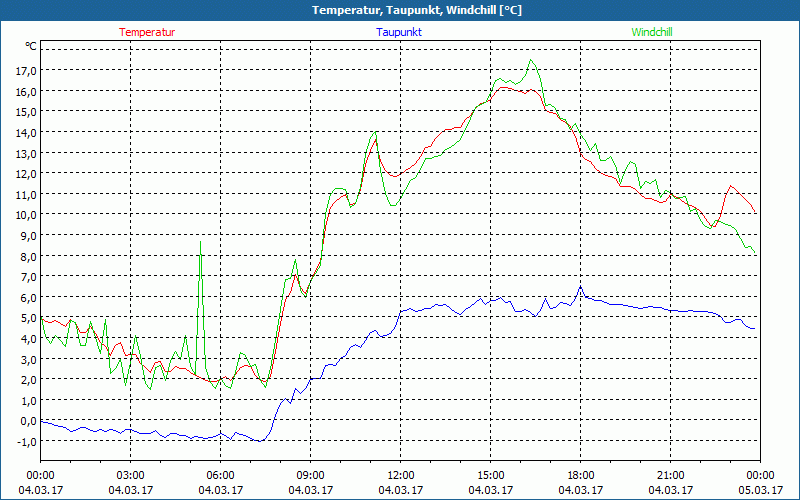Click the °C unit label on y-axis
The height and width of the screenshot is (500, 800).
point(31,46)
